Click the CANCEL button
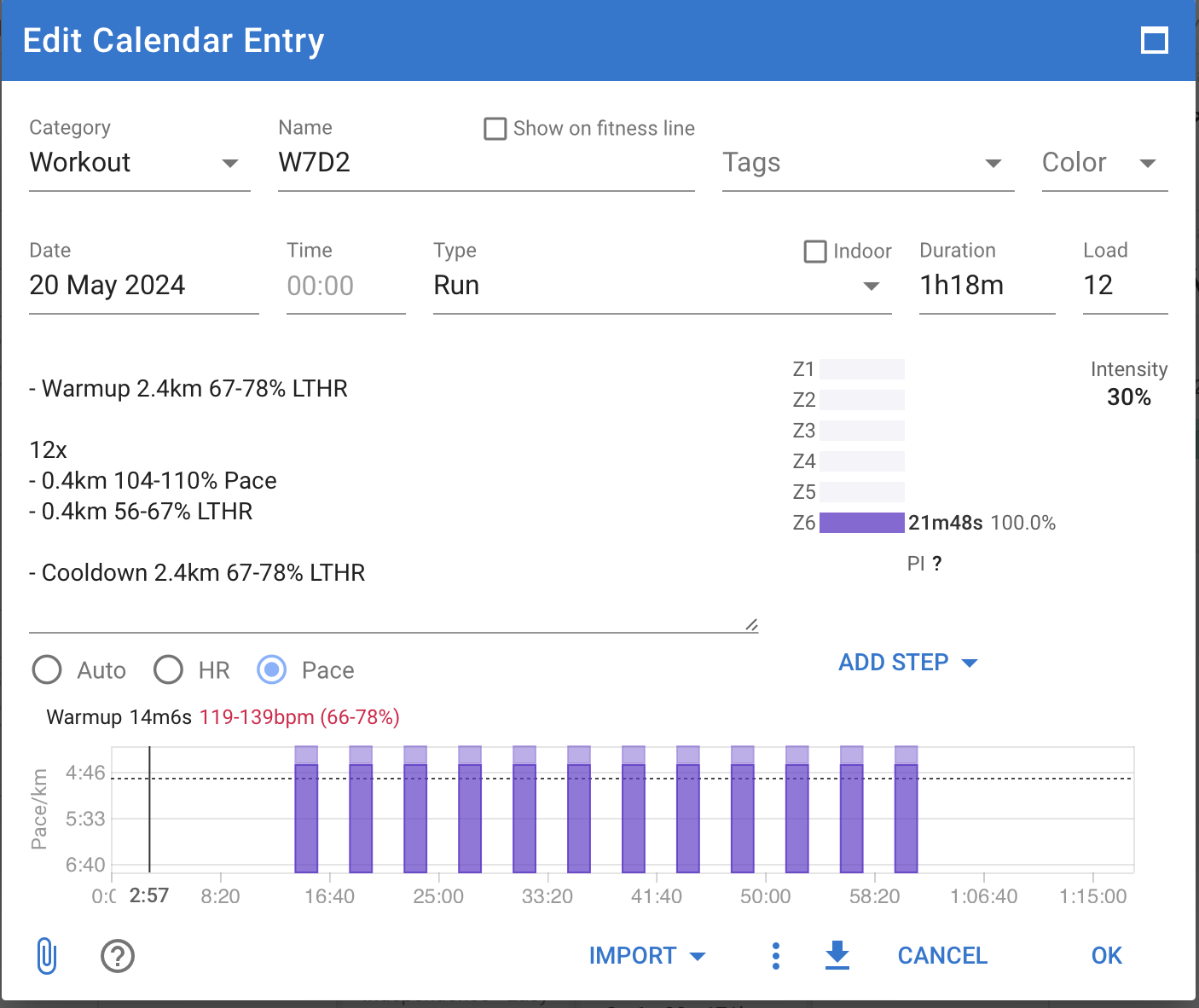Image resolution: width=1199 pixels, height=1008 pixels. 942,955
